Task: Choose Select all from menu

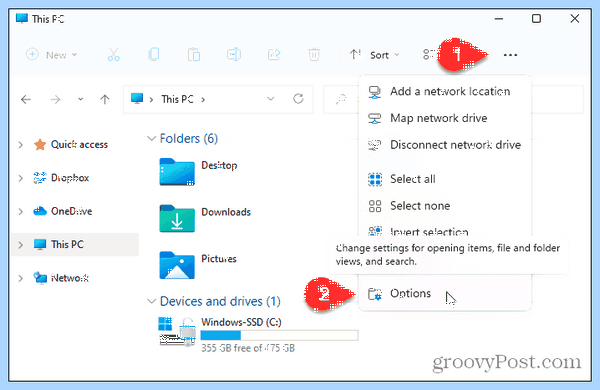Action: pyautogui.click(x=445, y=179)
